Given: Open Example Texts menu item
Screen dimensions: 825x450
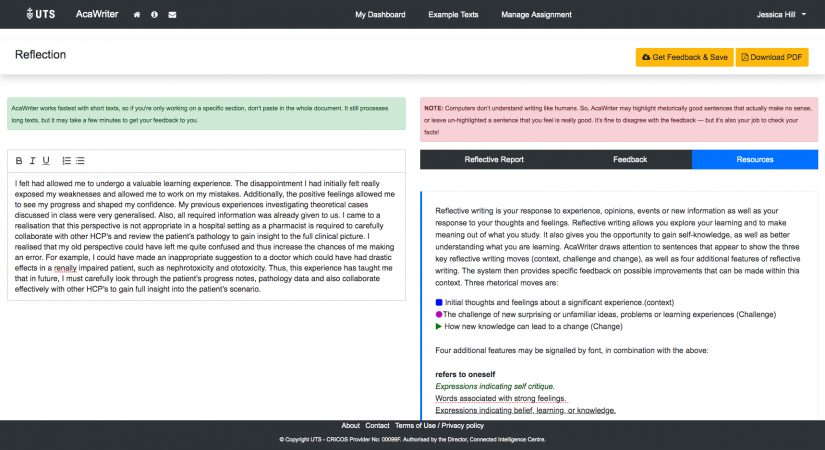Looking at the screenshot, I should (453, 15).
